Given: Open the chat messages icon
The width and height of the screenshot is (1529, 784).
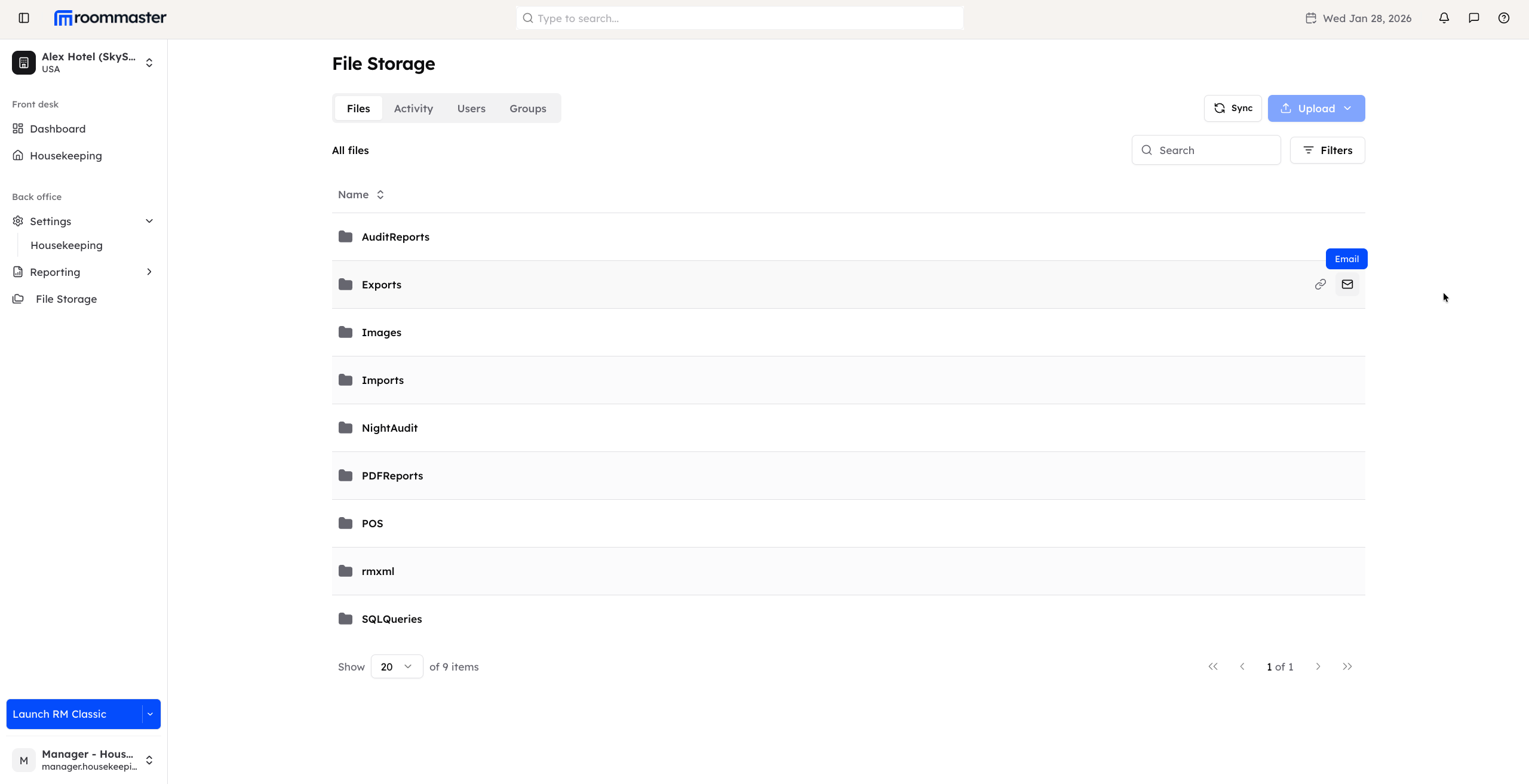Looking at the screenshot, I should coord(1473,18).
